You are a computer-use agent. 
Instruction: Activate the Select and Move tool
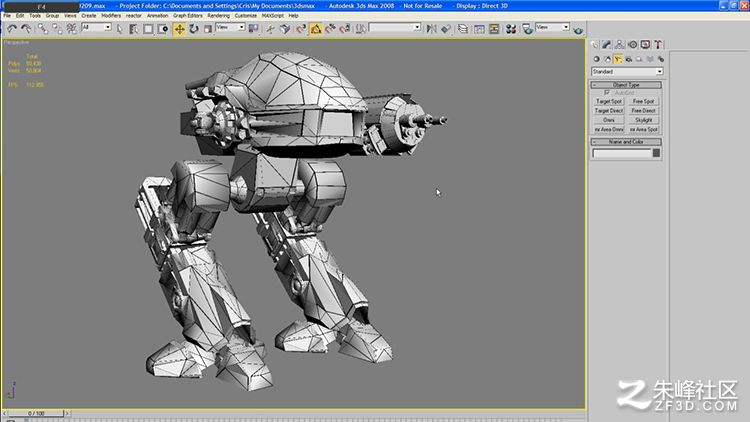click(x=179, y=29)
